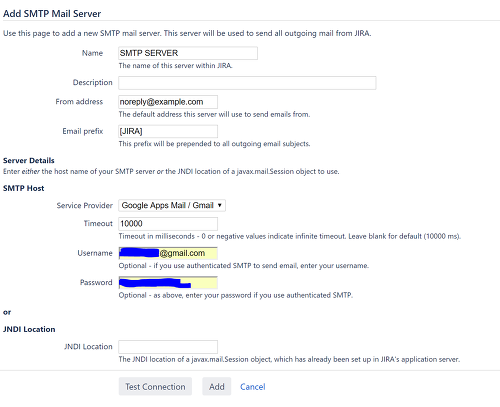
Task: Open the Service Provider dropdown
Action: coord(172,205)
